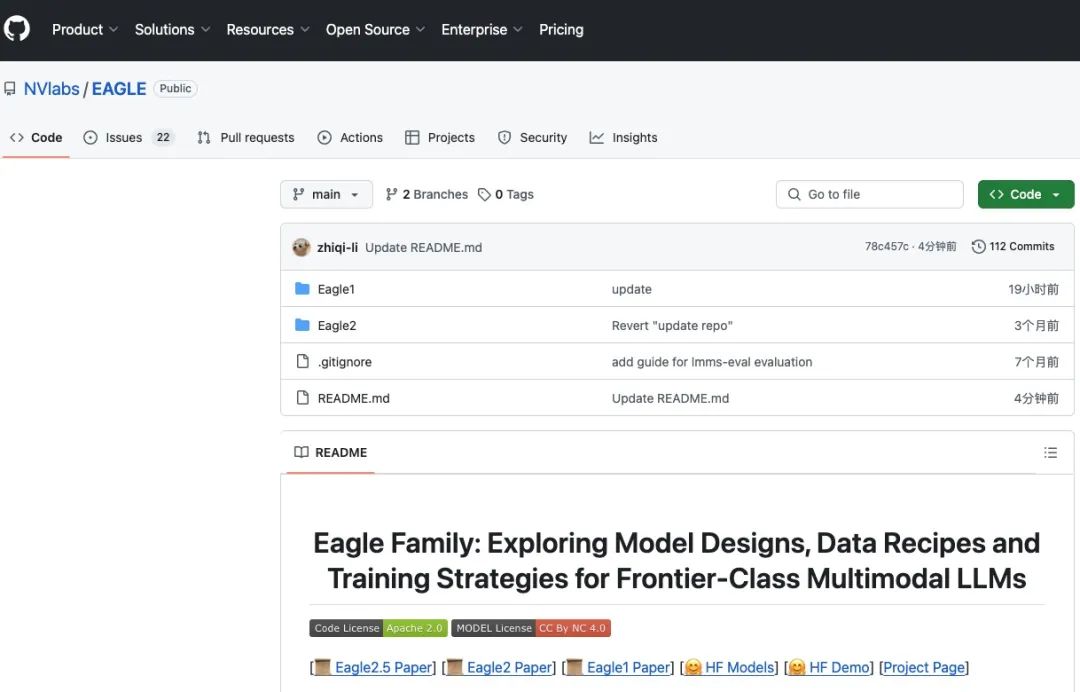Open the latest commit message Update README.md
1080x692 pixels.
(x=424, y=247)
